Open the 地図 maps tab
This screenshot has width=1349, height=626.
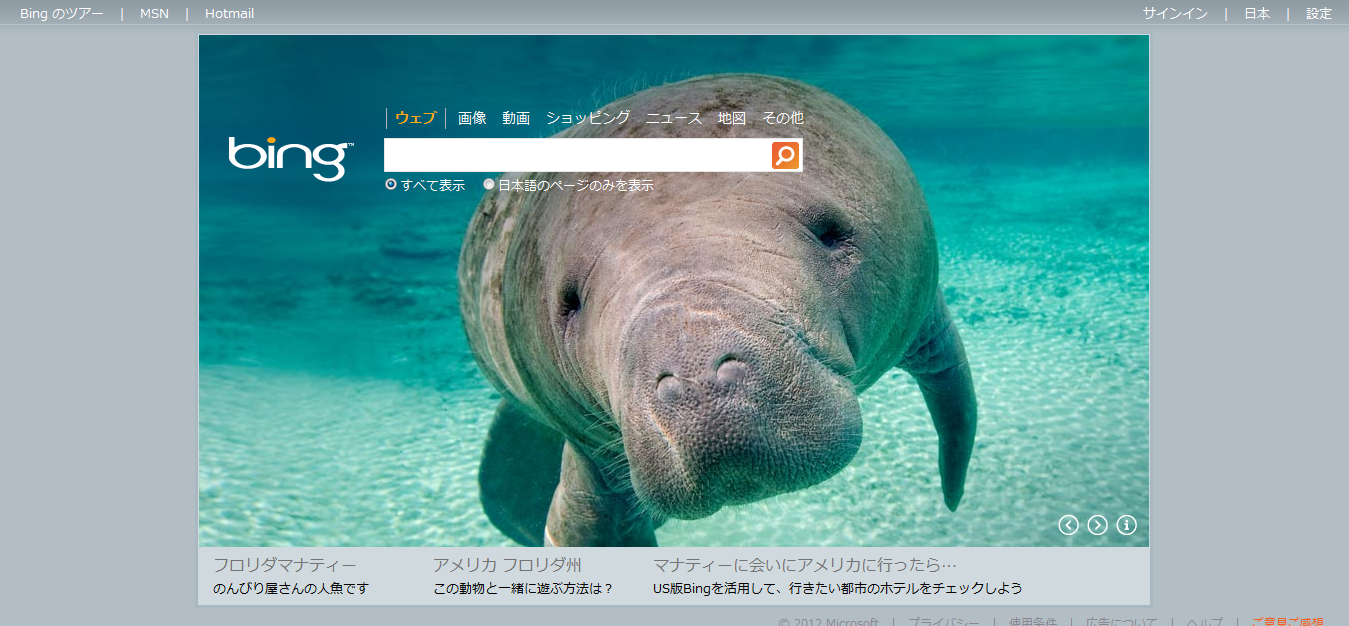731,118
